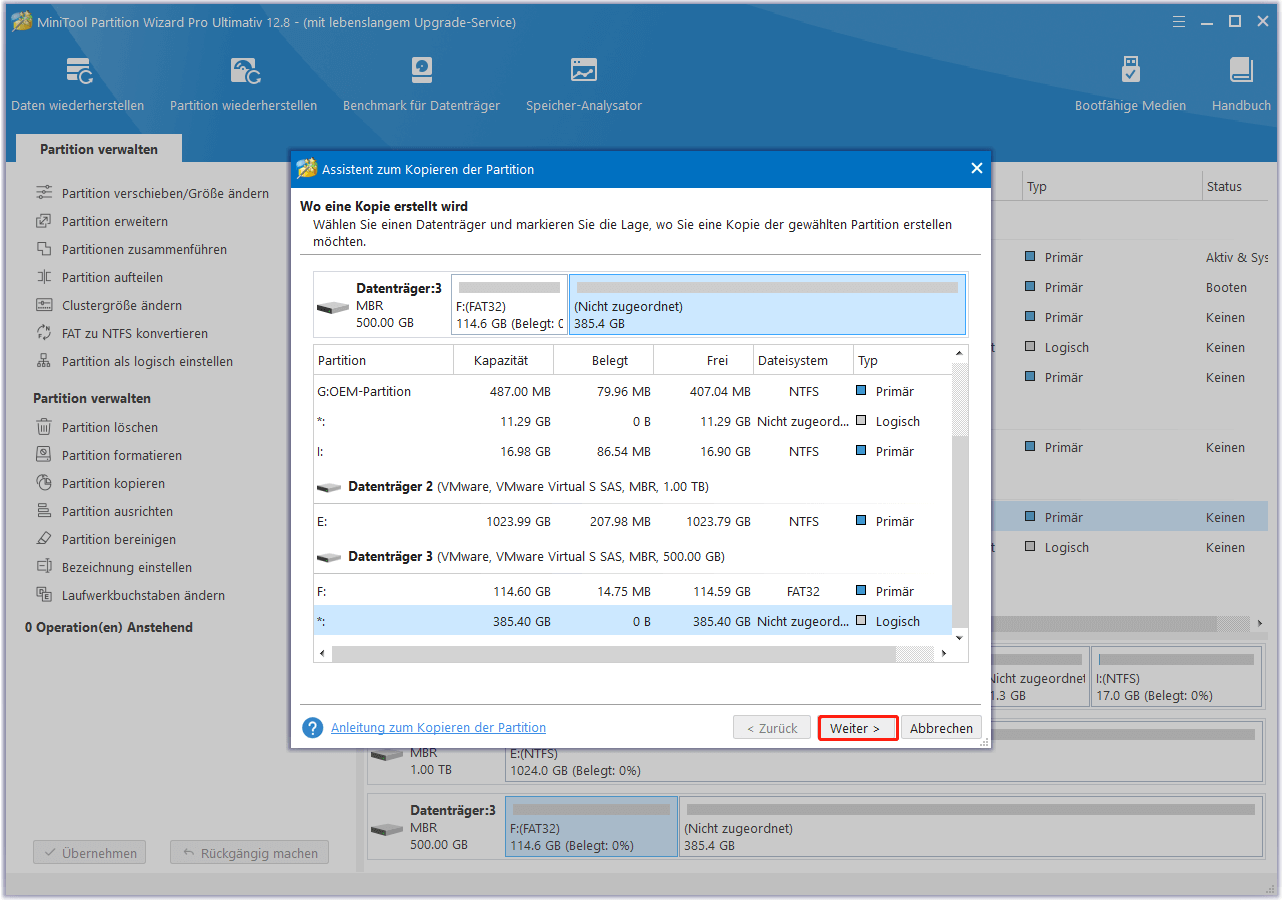This screenshot has height=901, width=1283.
Task: Close the Assistent zum Kopieren dialog
Action: pyautogui.click(x=977, y=169)
